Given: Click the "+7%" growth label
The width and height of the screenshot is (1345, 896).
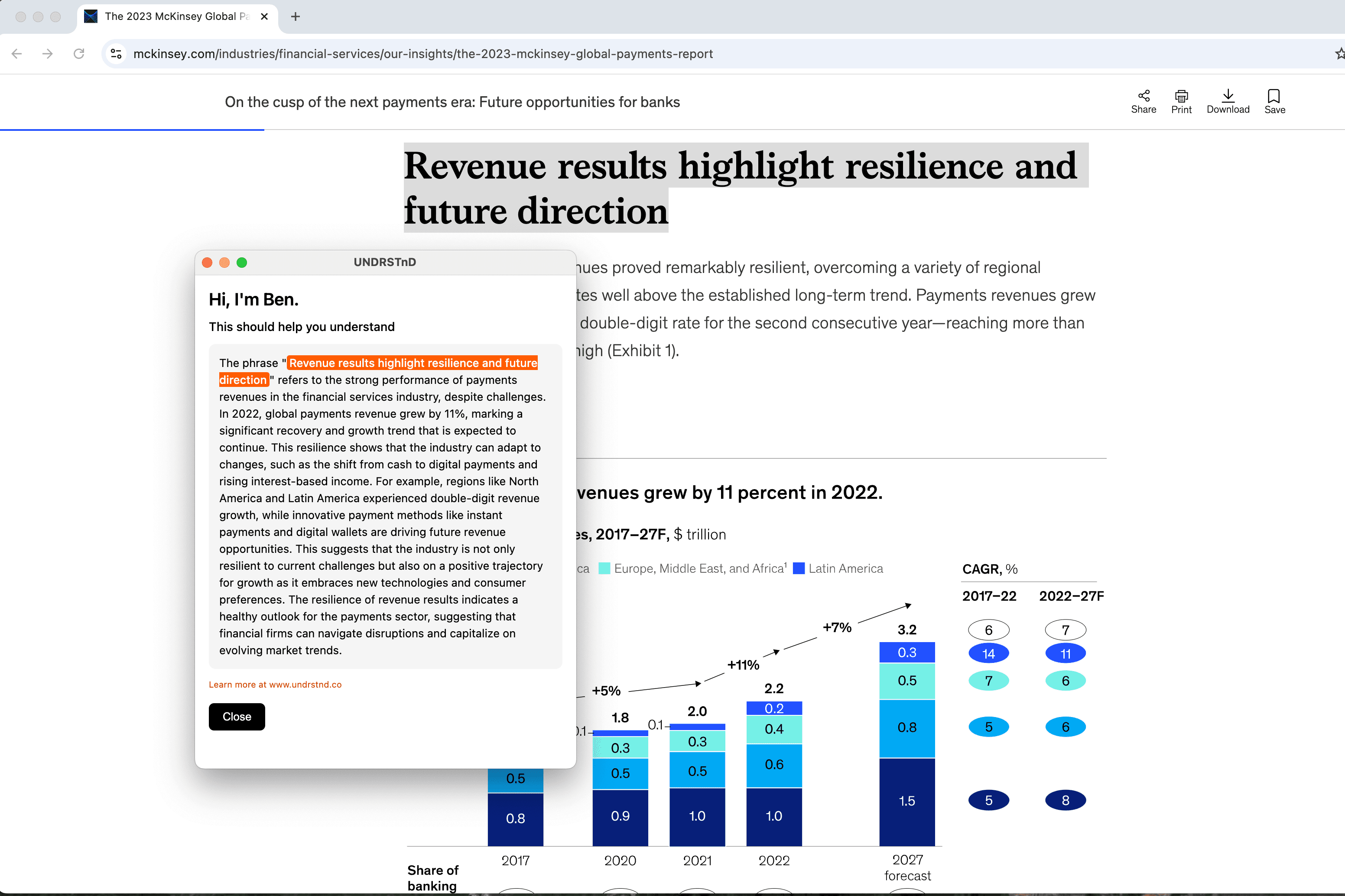Looking at the screenshot, I should tap(837, 627).
